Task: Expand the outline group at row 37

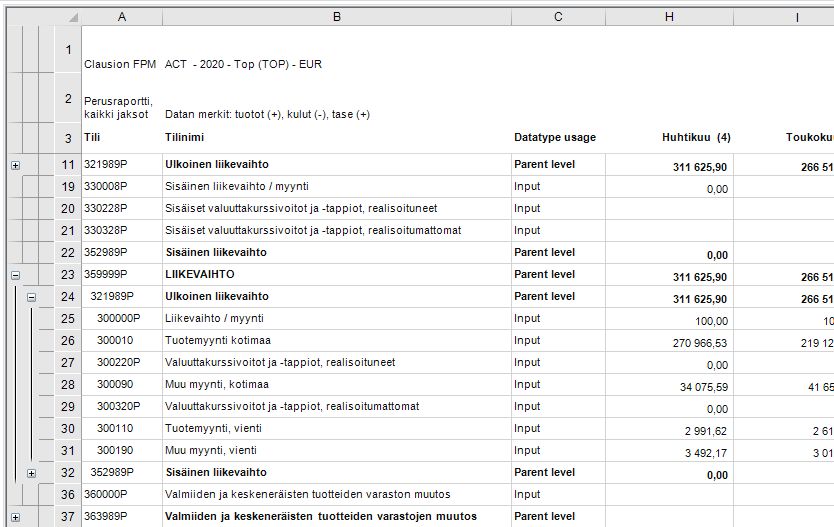Action: click(x=15, y=517)
